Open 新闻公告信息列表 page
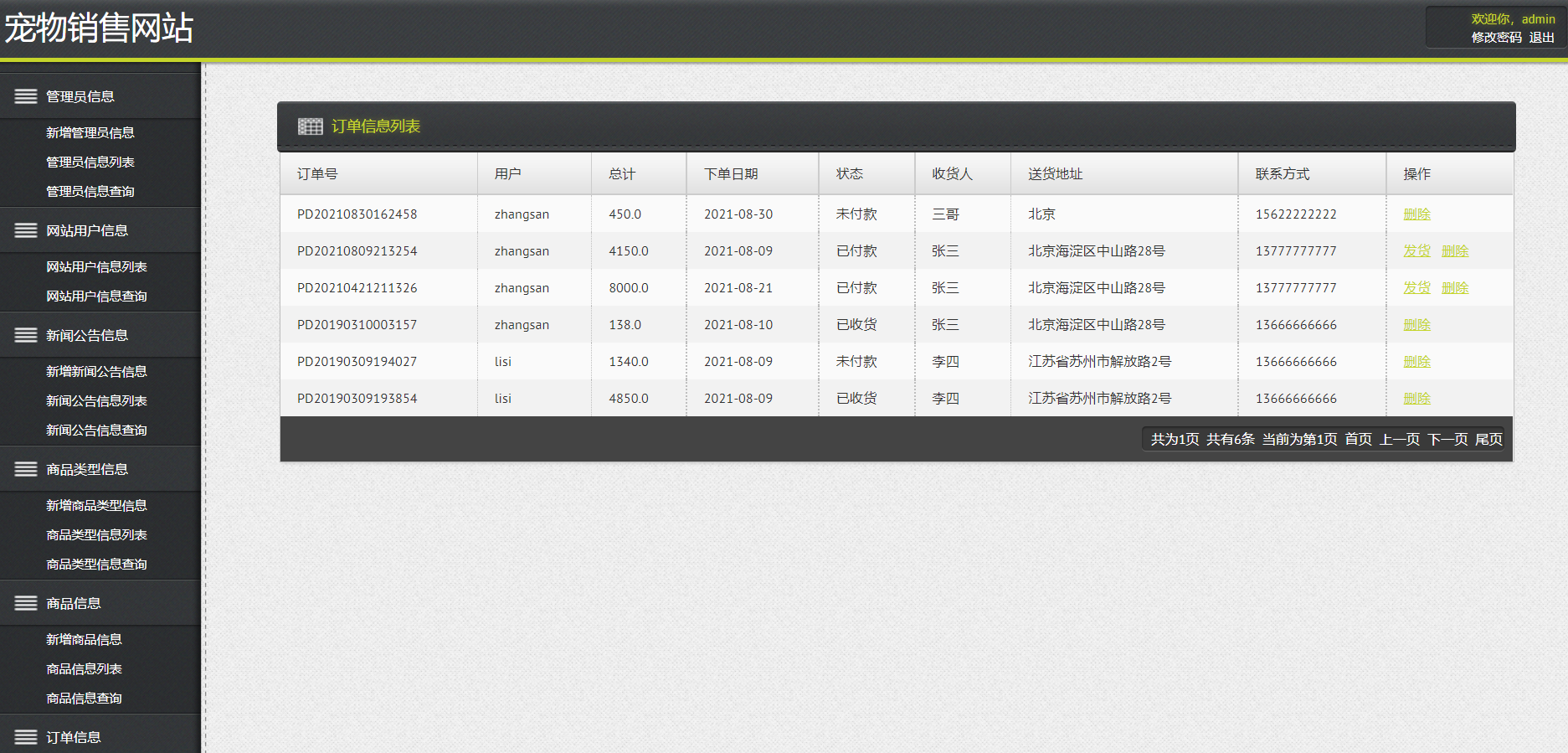Image resolution: width=1568 pixels, height=753 pixels. pos(96,400)
